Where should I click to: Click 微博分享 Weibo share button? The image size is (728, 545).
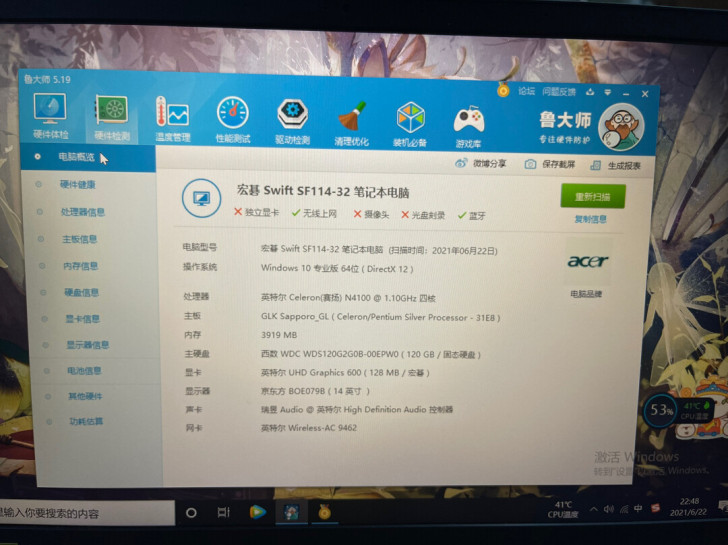pyautogui.click(x=481, y=163)
